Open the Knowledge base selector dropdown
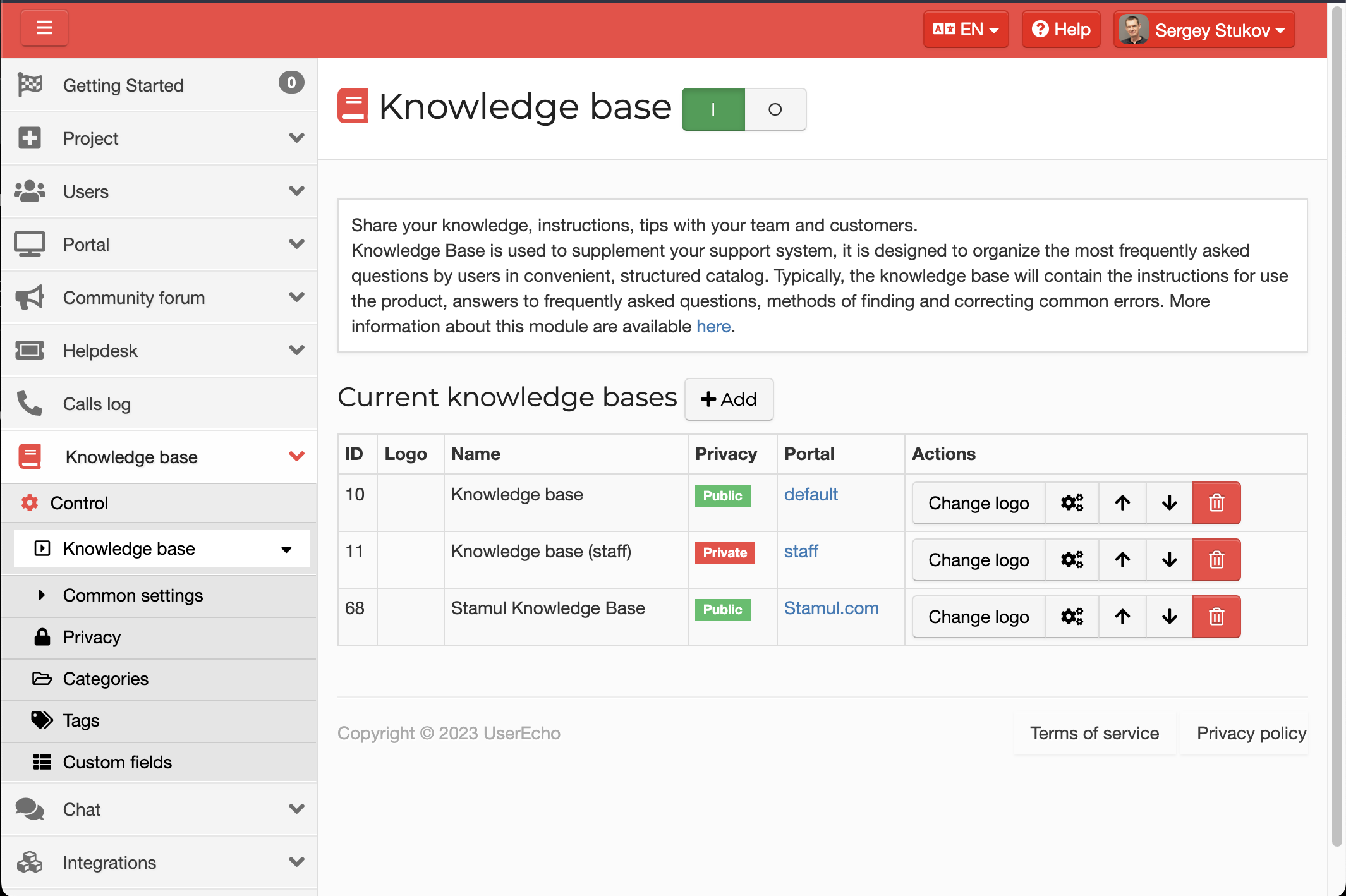1346x896 pixels. pyautogui.click(x=162, y=548)
